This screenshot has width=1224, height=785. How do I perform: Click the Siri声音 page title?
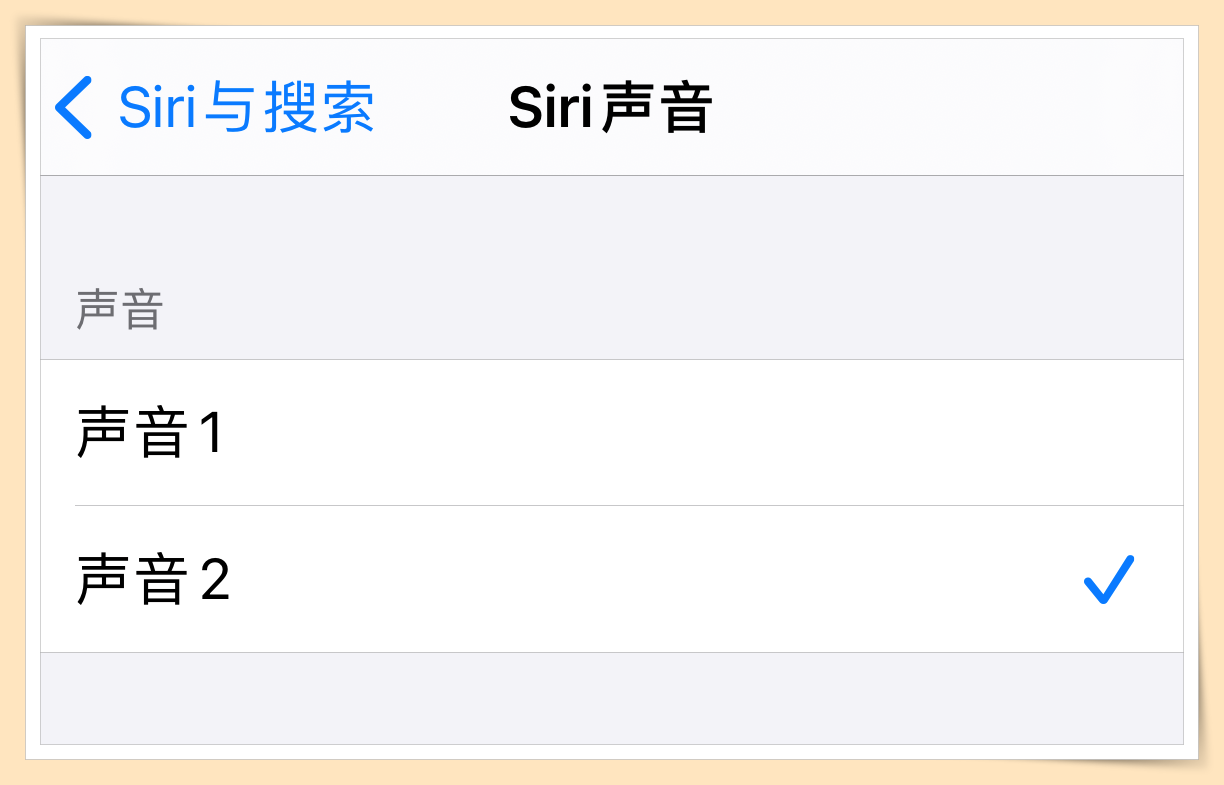610,107
